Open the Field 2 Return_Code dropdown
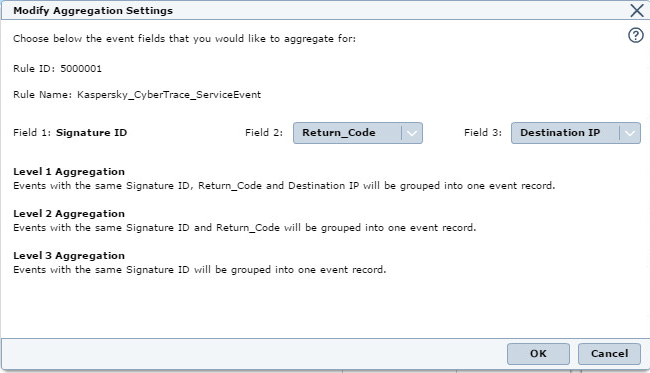The height and width of the screenshot is (373, 650). (358, 133)
